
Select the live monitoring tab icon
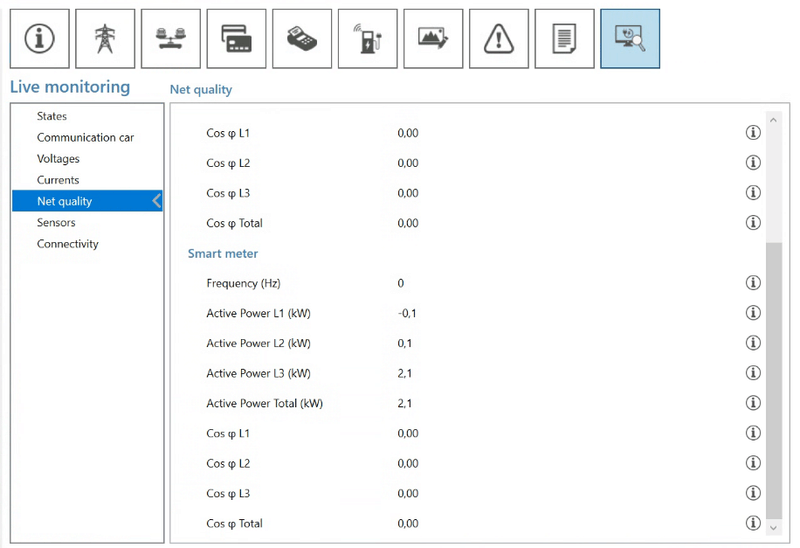(630, 38)
